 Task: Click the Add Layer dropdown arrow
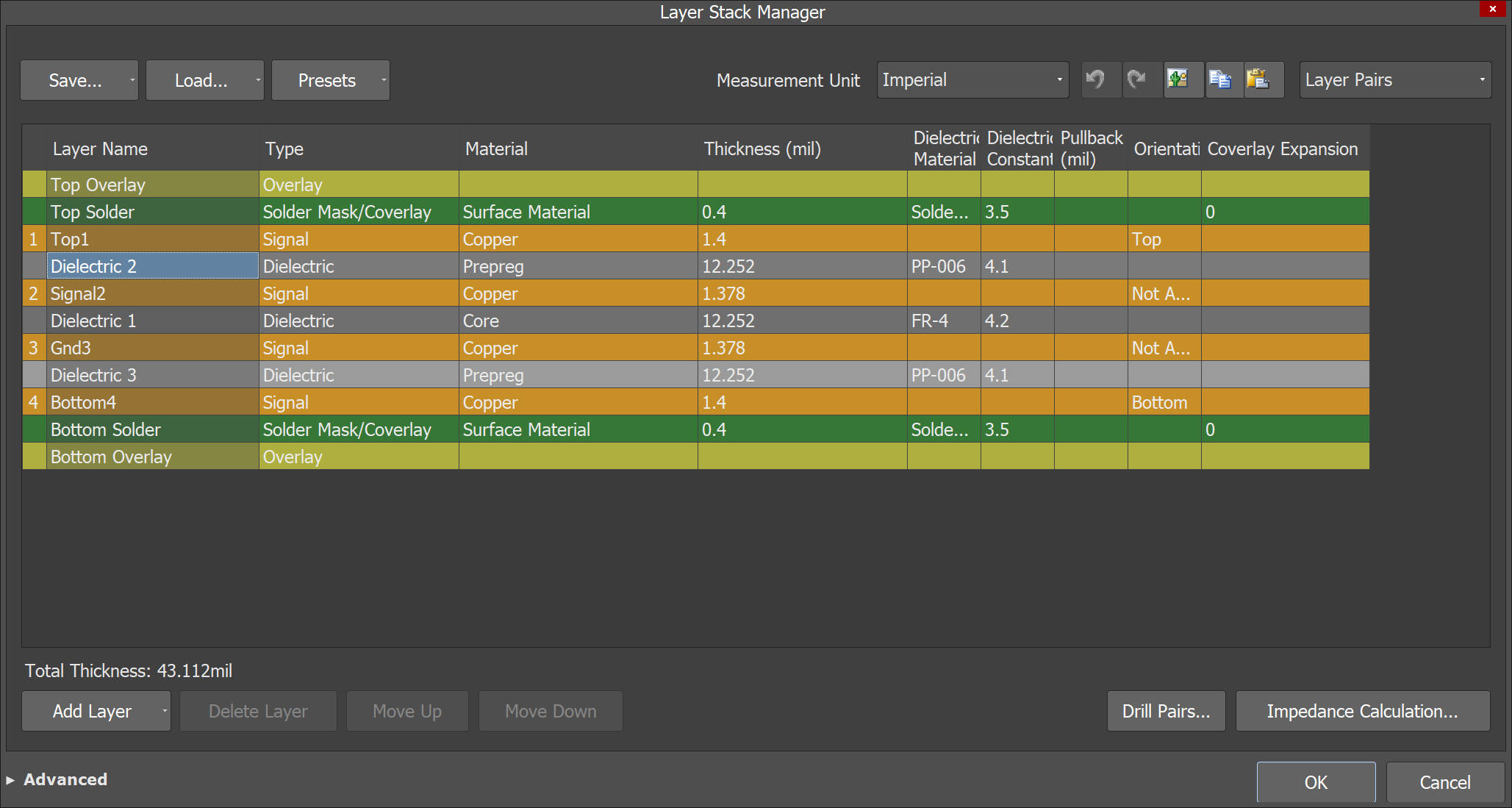point(164,711)
